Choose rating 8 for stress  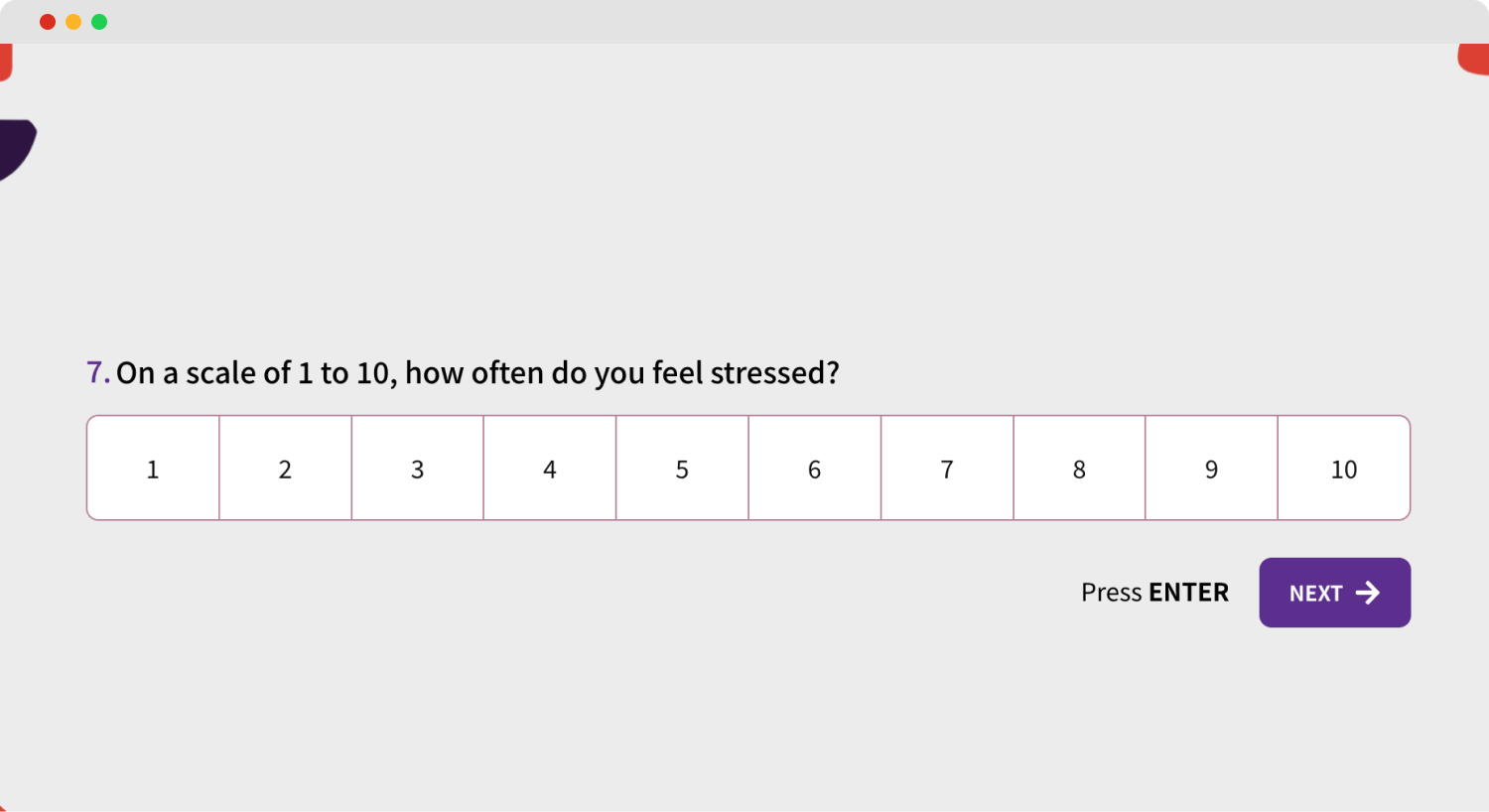(x=1079, y=469)
